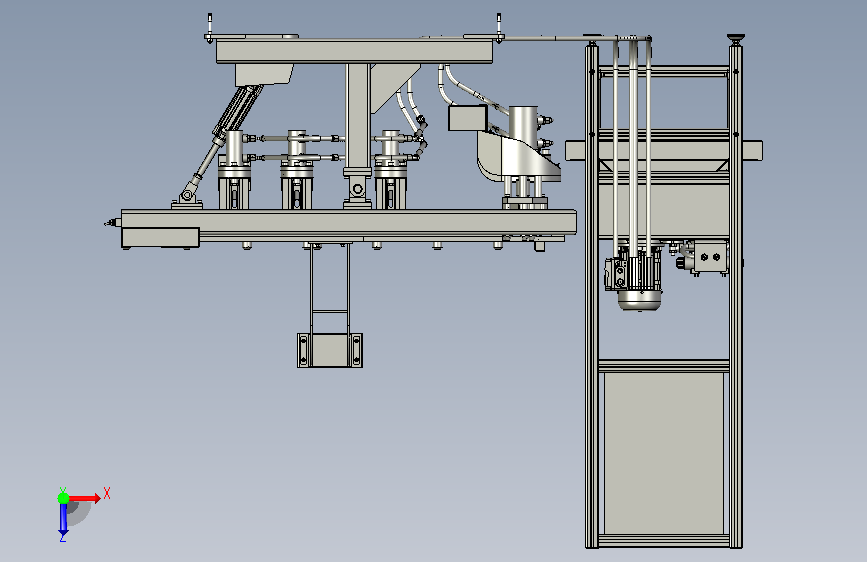Select the right aluminum upright of the frame
The height and width of the screenshot is (562, 867).
[735, 296]
